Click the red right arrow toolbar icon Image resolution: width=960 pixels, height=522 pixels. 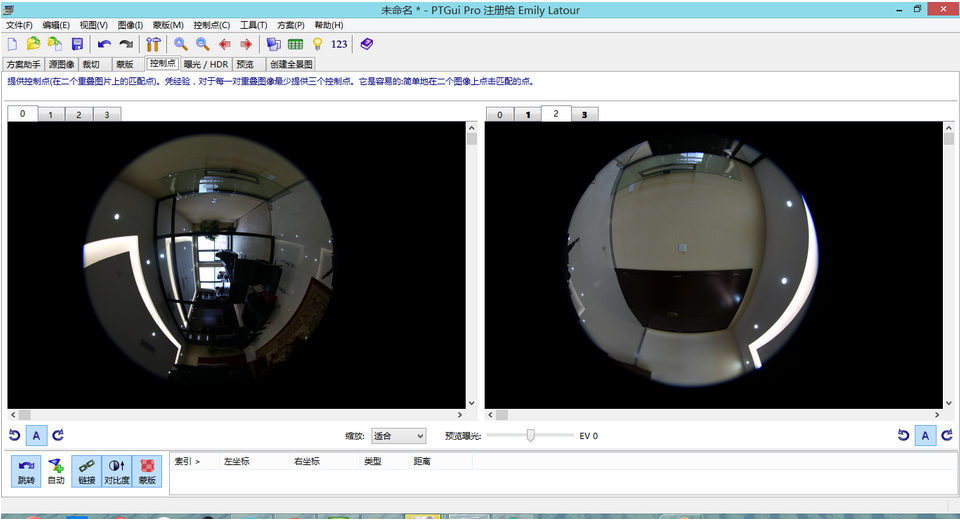(246, 44)
